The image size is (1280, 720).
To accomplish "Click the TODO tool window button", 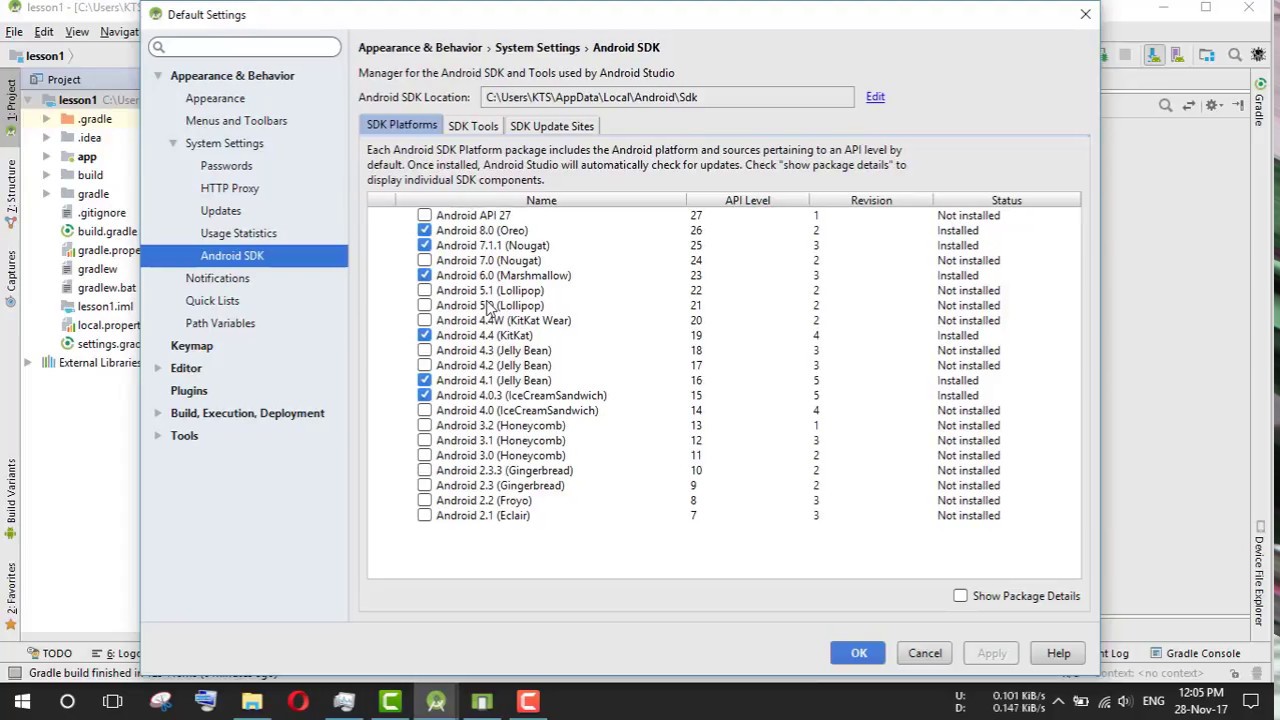I will 49,653.
